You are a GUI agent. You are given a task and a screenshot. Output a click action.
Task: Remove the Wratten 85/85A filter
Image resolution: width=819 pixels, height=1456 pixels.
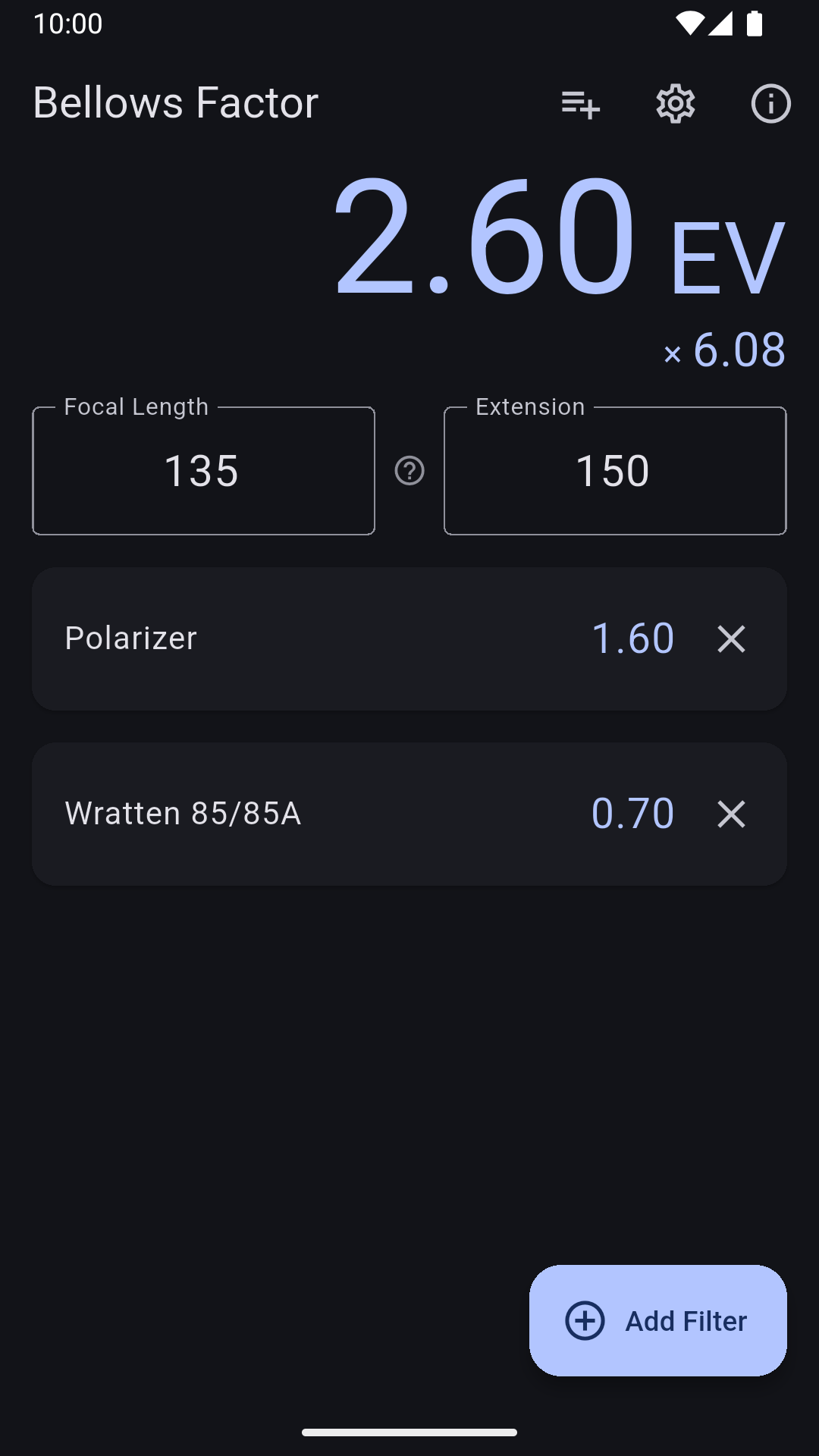731,814
